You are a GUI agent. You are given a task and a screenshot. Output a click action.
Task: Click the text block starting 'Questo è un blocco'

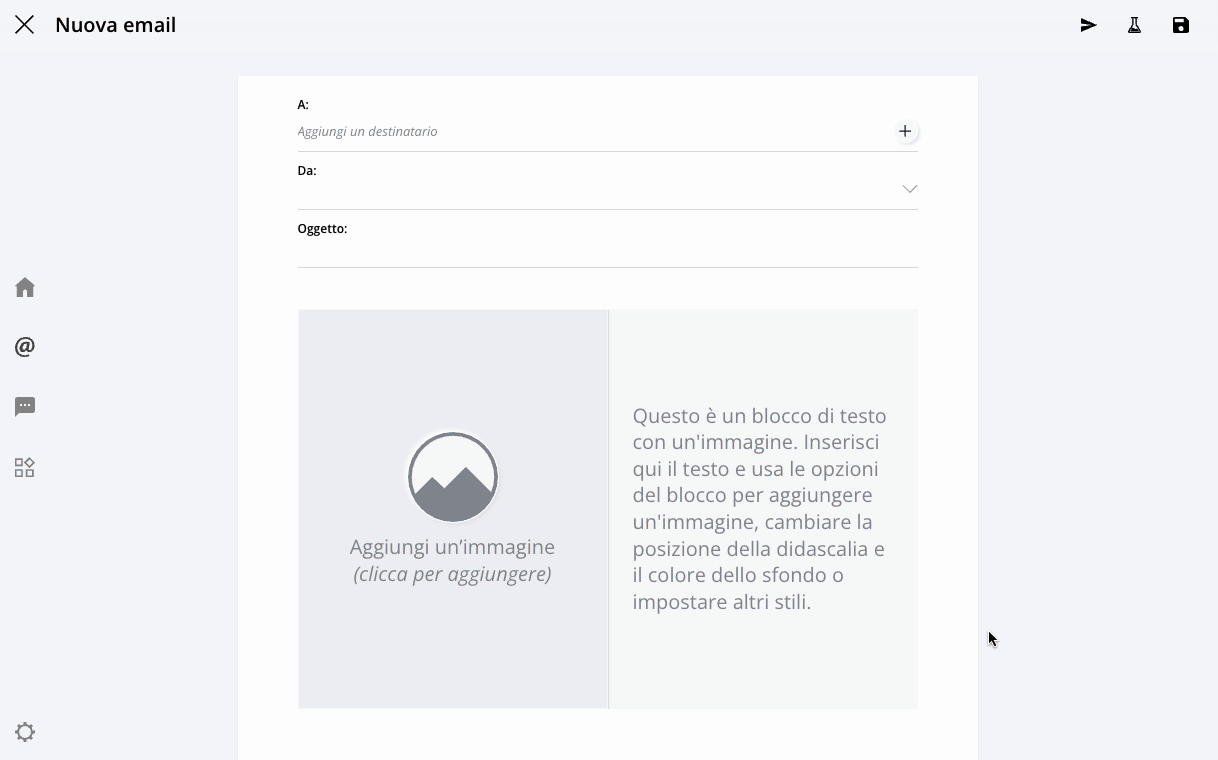[760, 508]
